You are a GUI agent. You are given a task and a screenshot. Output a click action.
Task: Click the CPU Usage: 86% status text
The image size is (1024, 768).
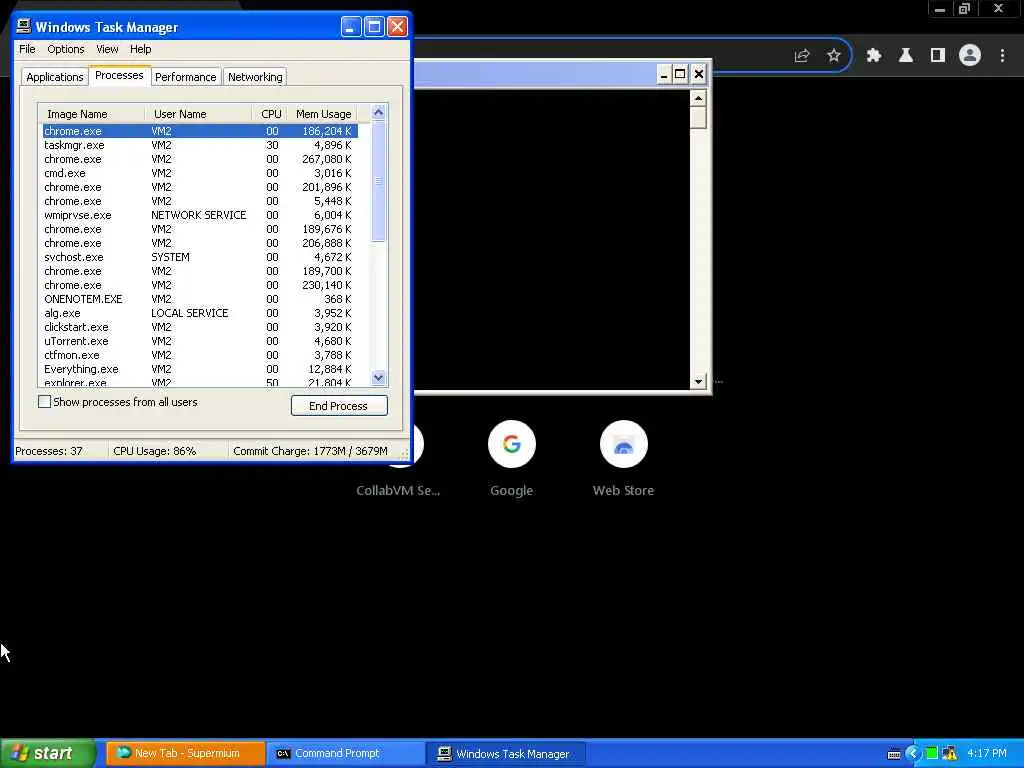pyautogui.click(x=155, y=451)
